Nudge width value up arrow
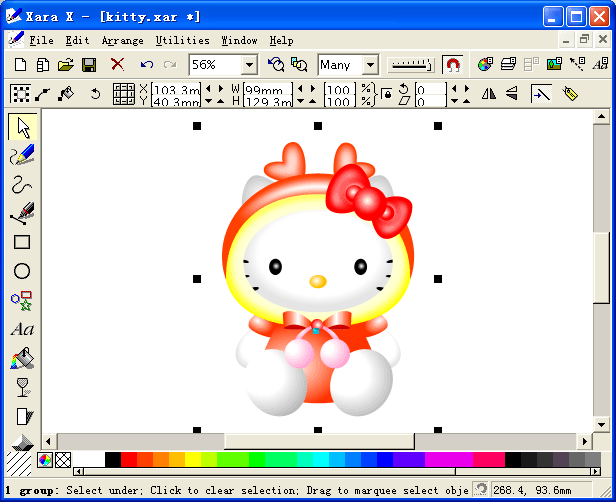 pyautogui.click(x=313, y=89)
